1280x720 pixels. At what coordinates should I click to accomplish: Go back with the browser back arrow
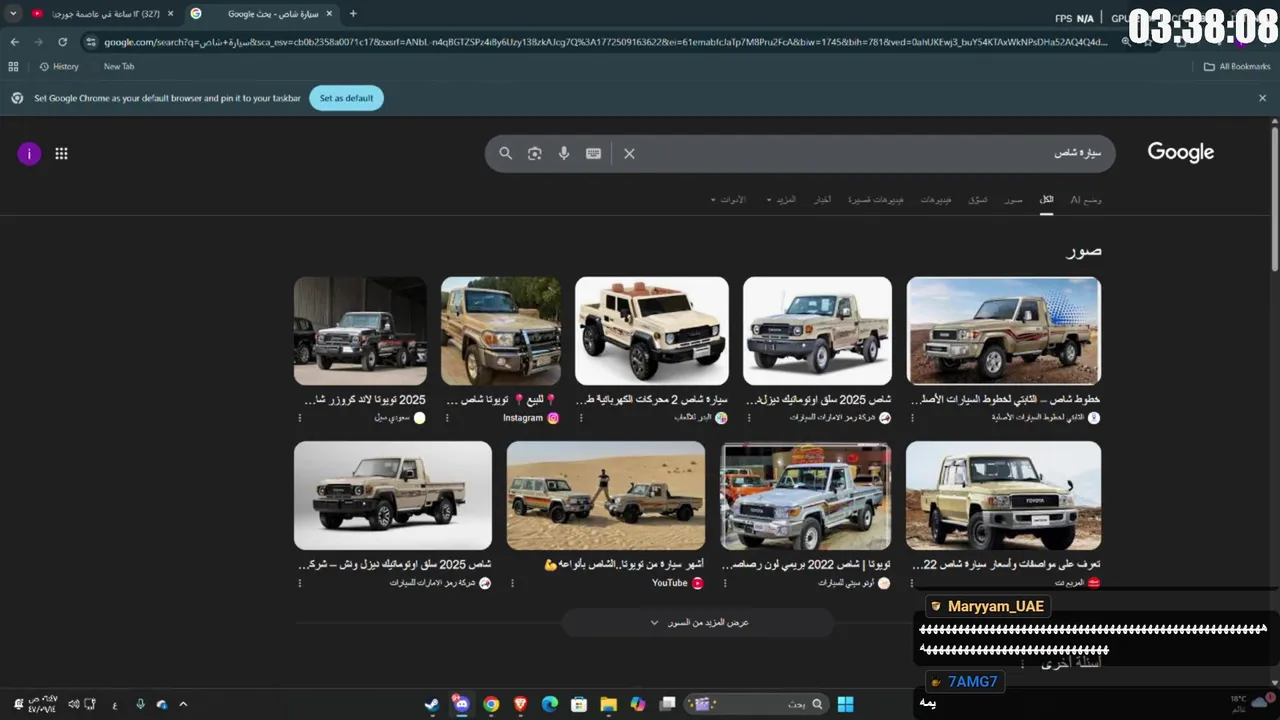(14, 42)
